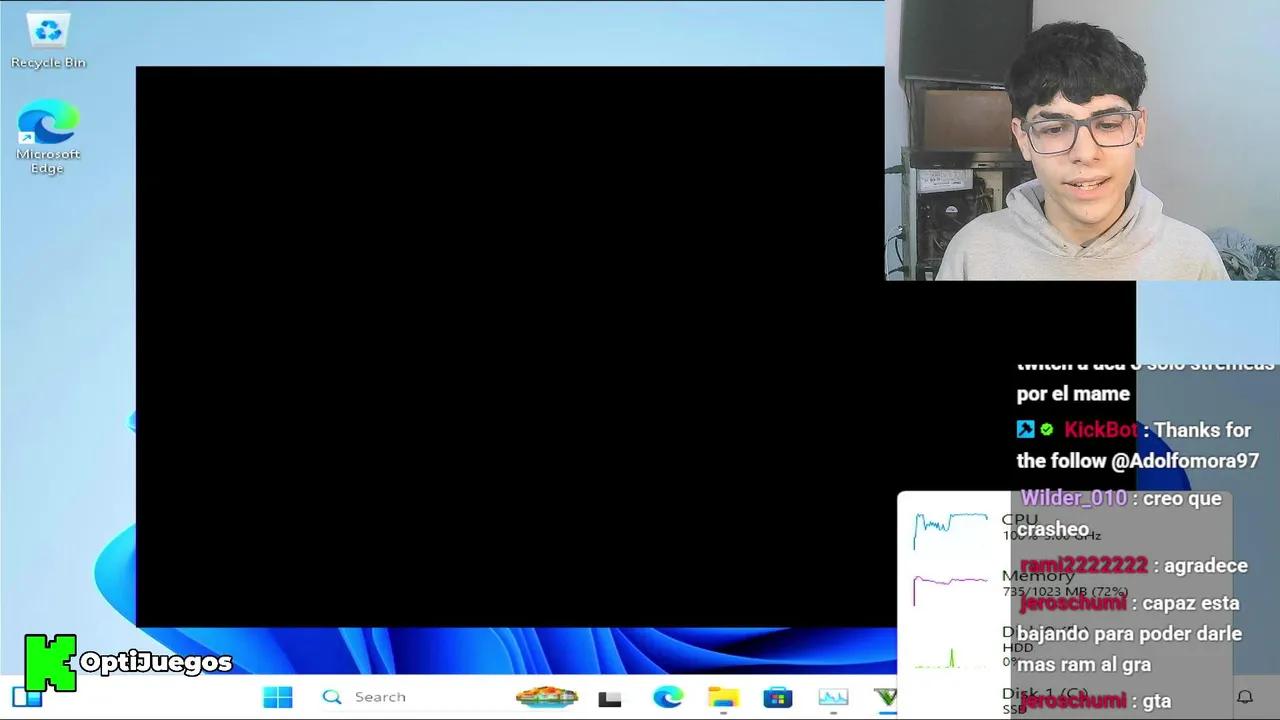Open the Task View taskbar icon

click(x=610, y=698)
